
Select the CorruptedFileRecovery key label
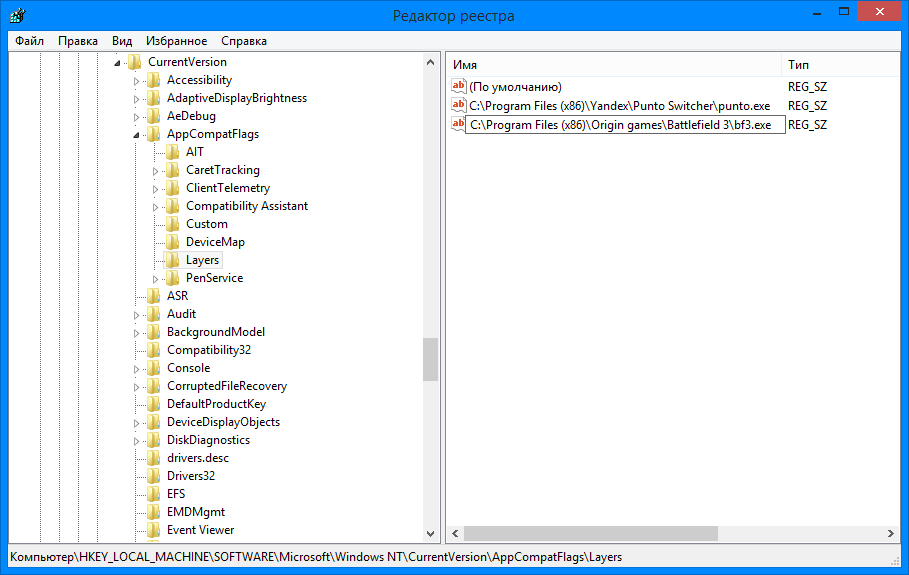tap(227, 385)
